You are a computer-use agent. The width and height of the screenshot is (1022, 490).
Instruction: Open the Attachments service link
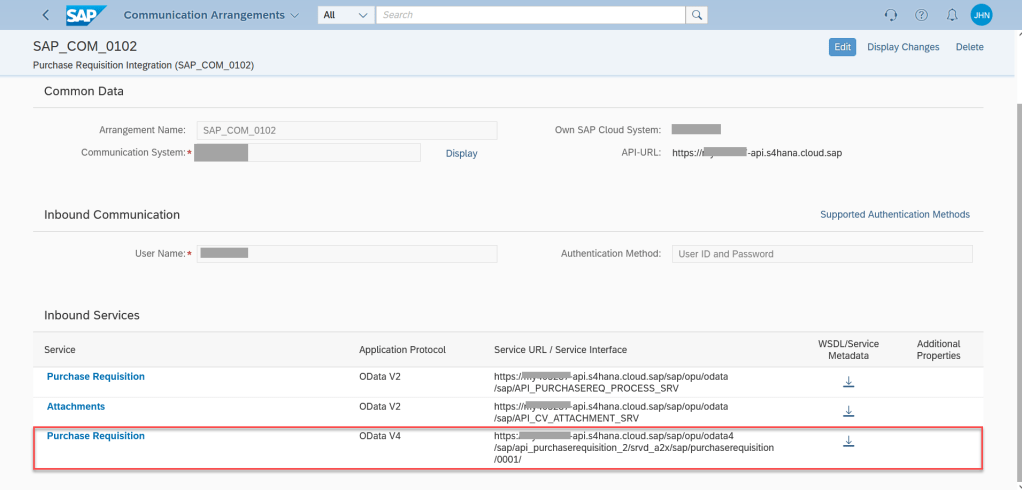(76, 406)
